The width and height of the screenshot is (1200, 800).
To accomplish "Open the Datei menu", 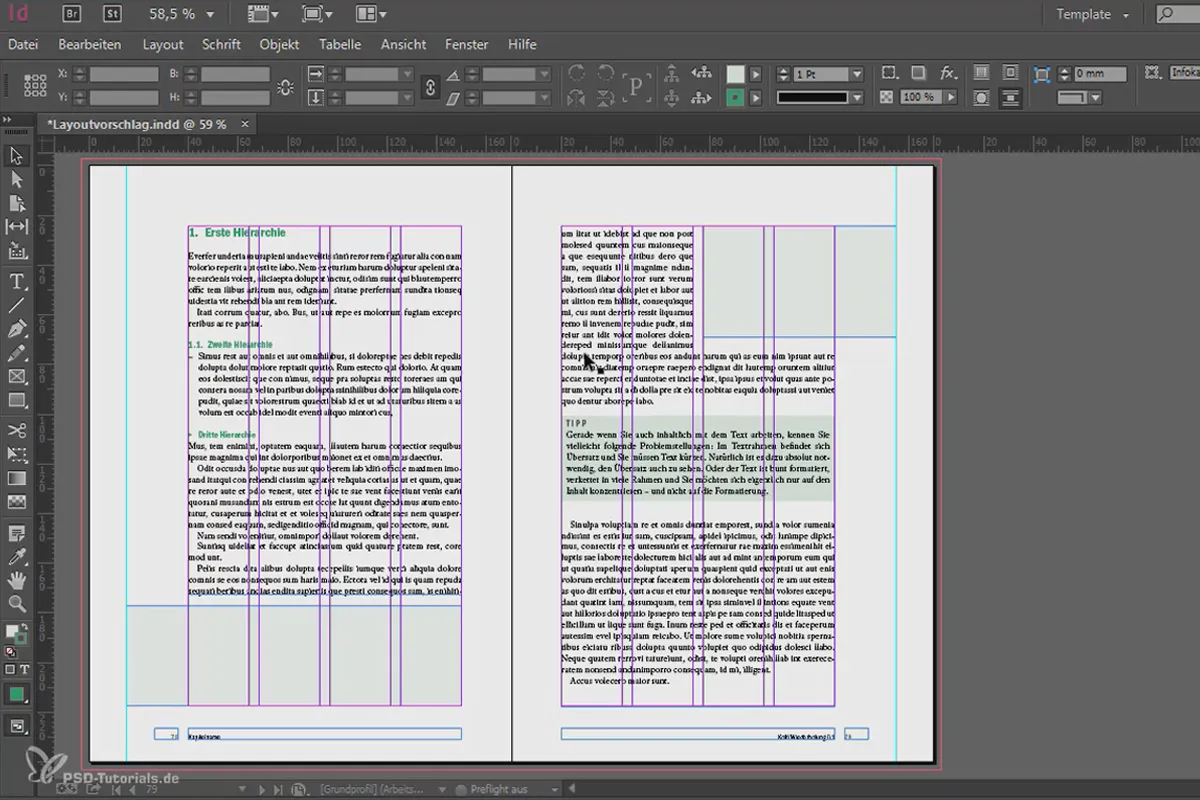I will [23, 45].
